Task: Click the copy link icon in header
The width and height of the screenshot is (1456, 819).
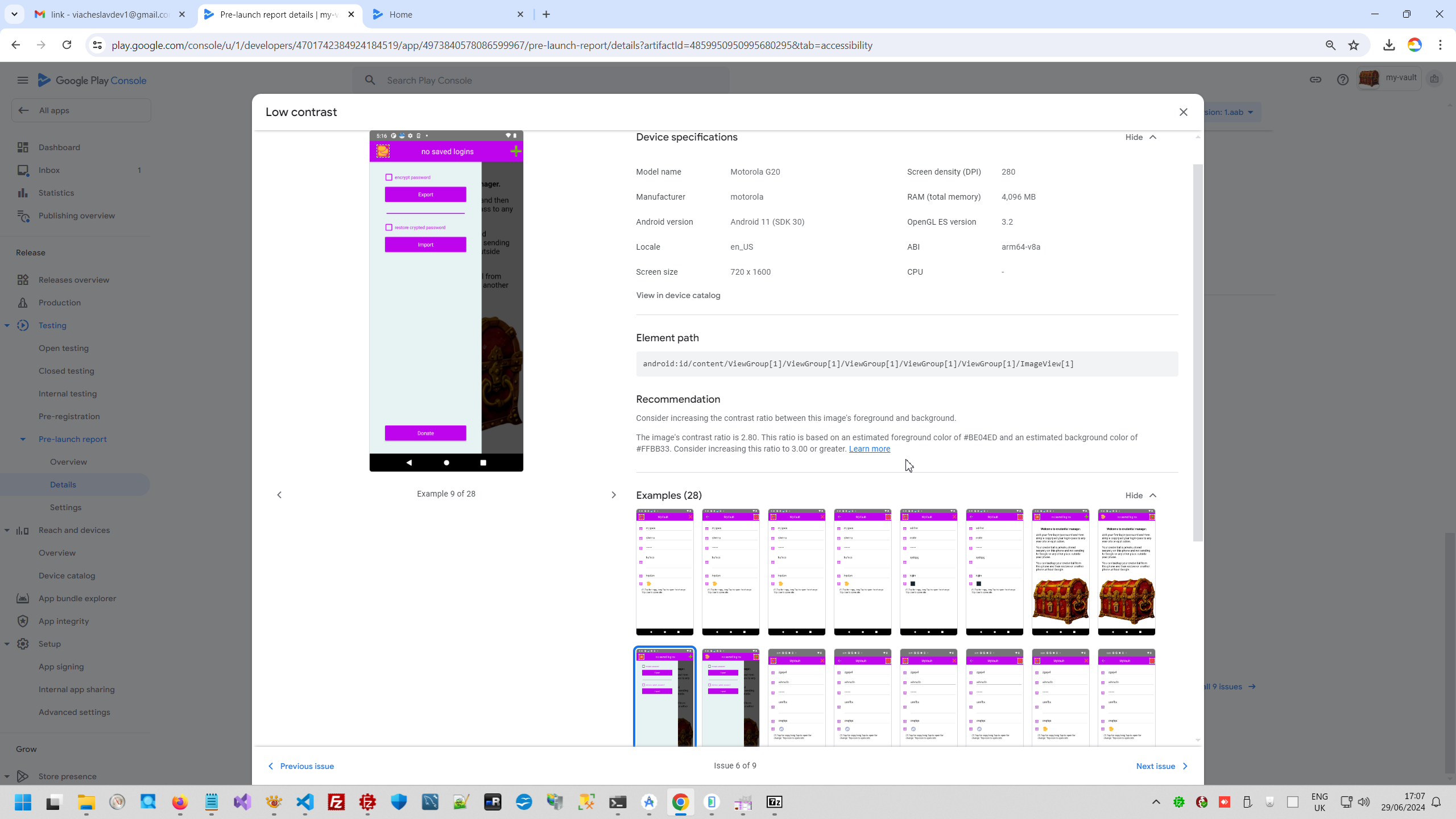Action: click(1315, 80)
